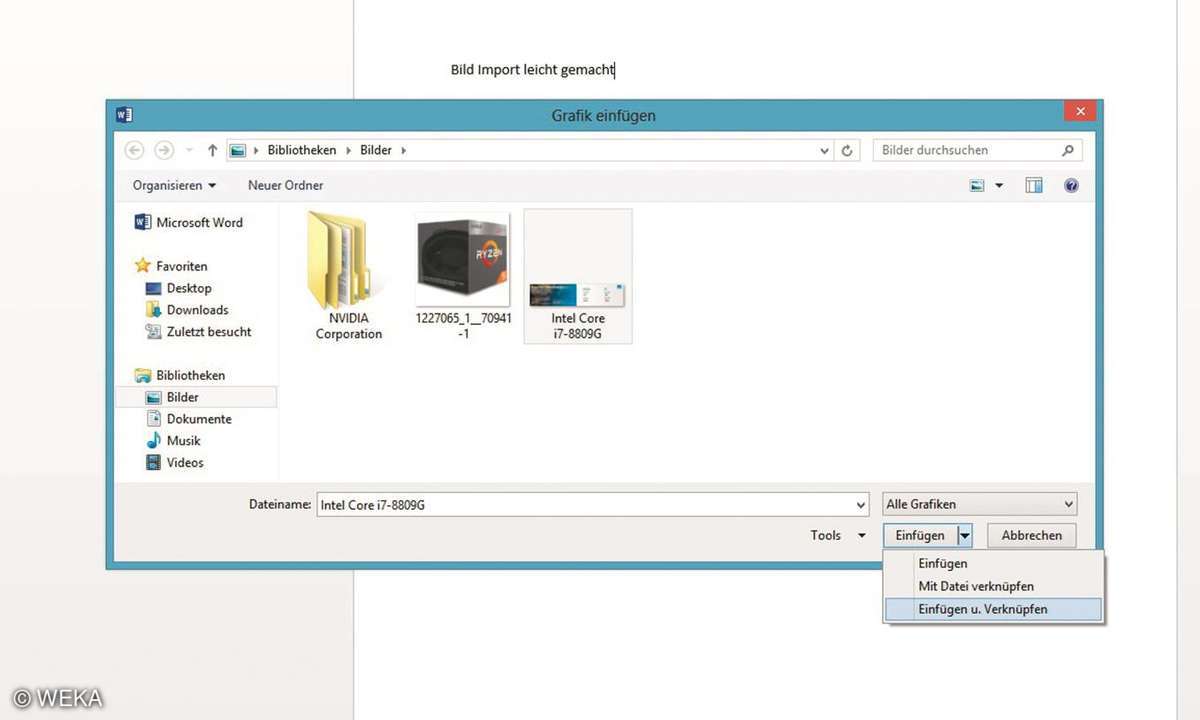The image size is (1200, 720).
Task: Select Favoriten in navigation pane
Action: pos(171,266)
